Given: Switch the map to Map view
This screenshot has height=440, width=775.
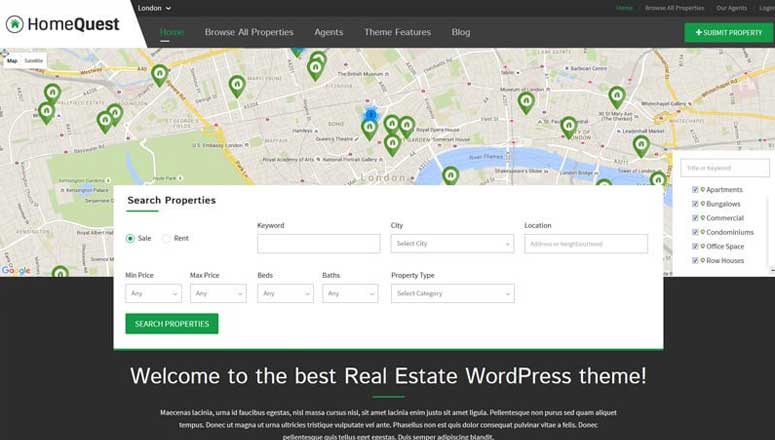Looking at the screenshot, I should [x=12, y=61].
